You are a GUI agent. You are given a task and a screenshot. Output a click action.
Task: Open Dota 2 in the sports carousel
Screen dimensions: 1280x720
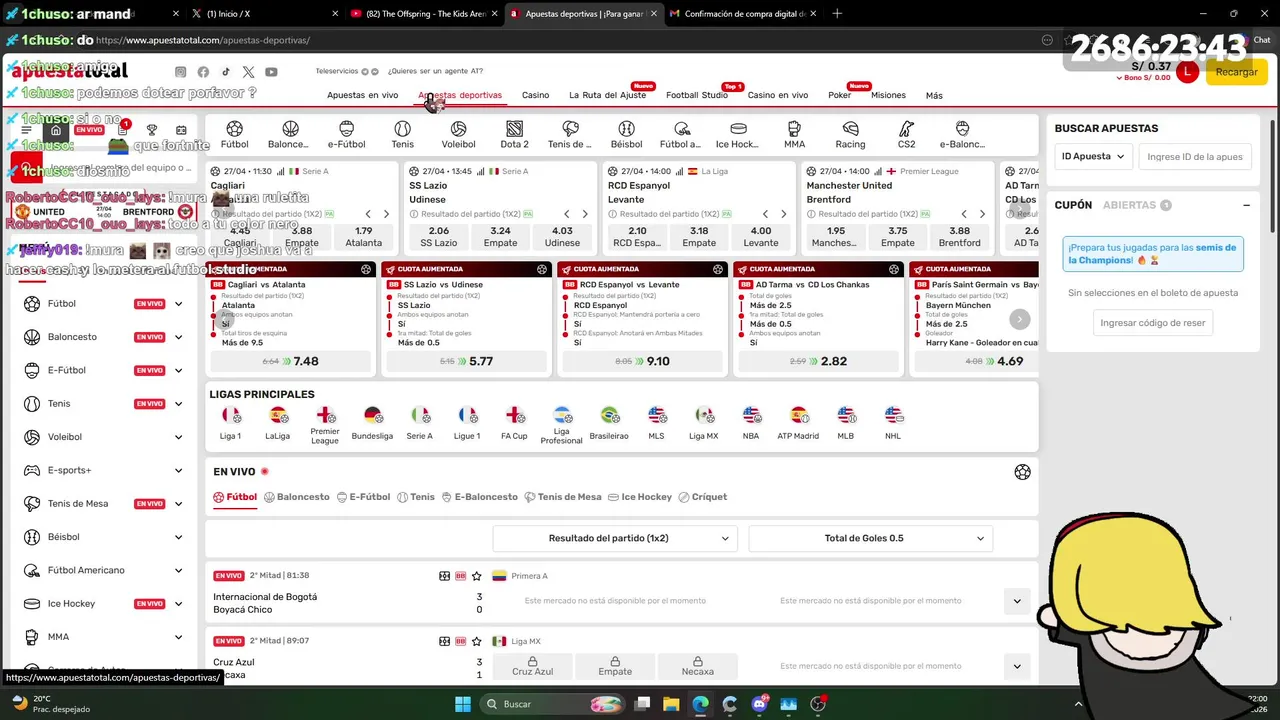click(514, 134)
